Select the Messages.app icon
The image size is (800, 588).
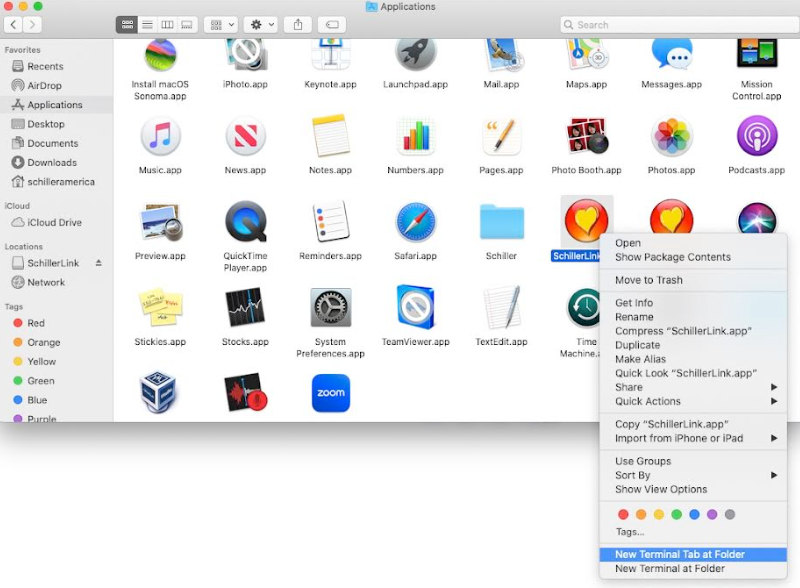coord(671,55)
